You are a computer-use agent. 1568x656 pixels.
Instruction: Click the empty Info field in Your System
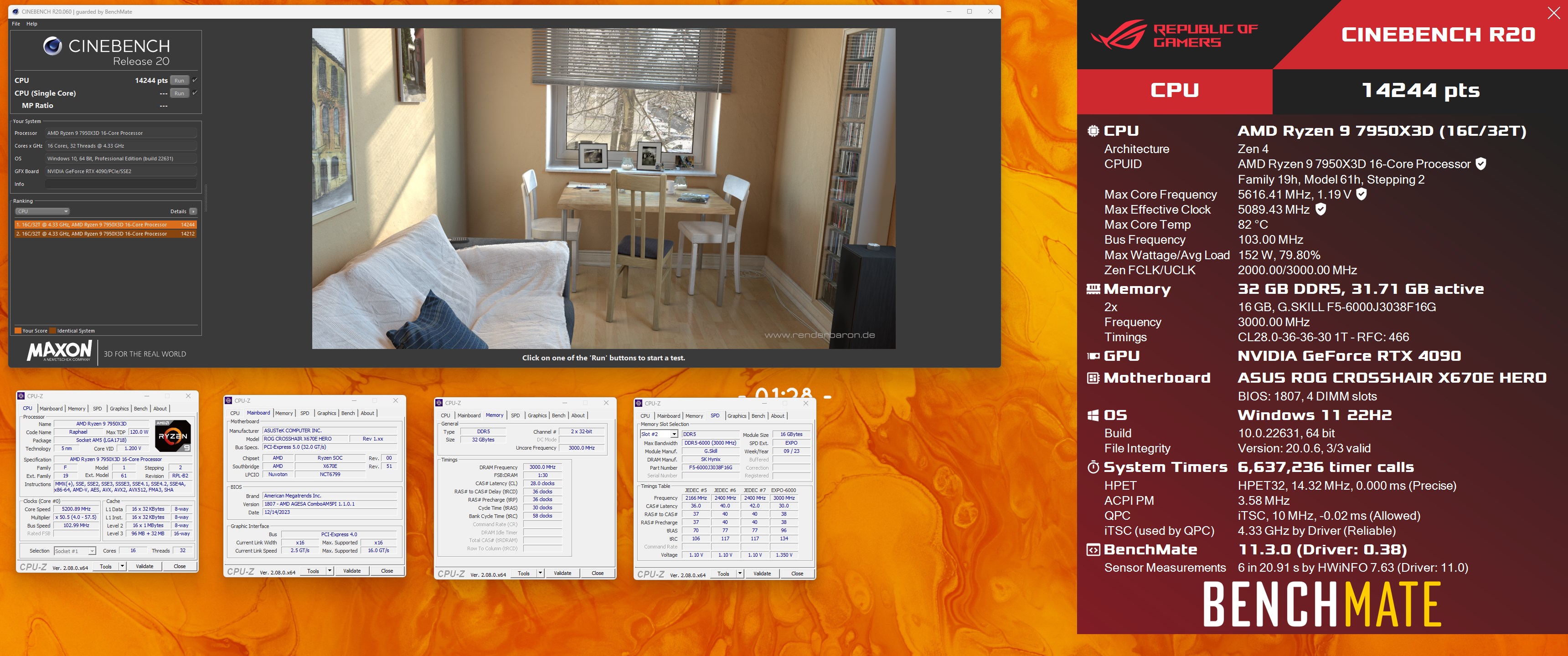click(121, 184)
